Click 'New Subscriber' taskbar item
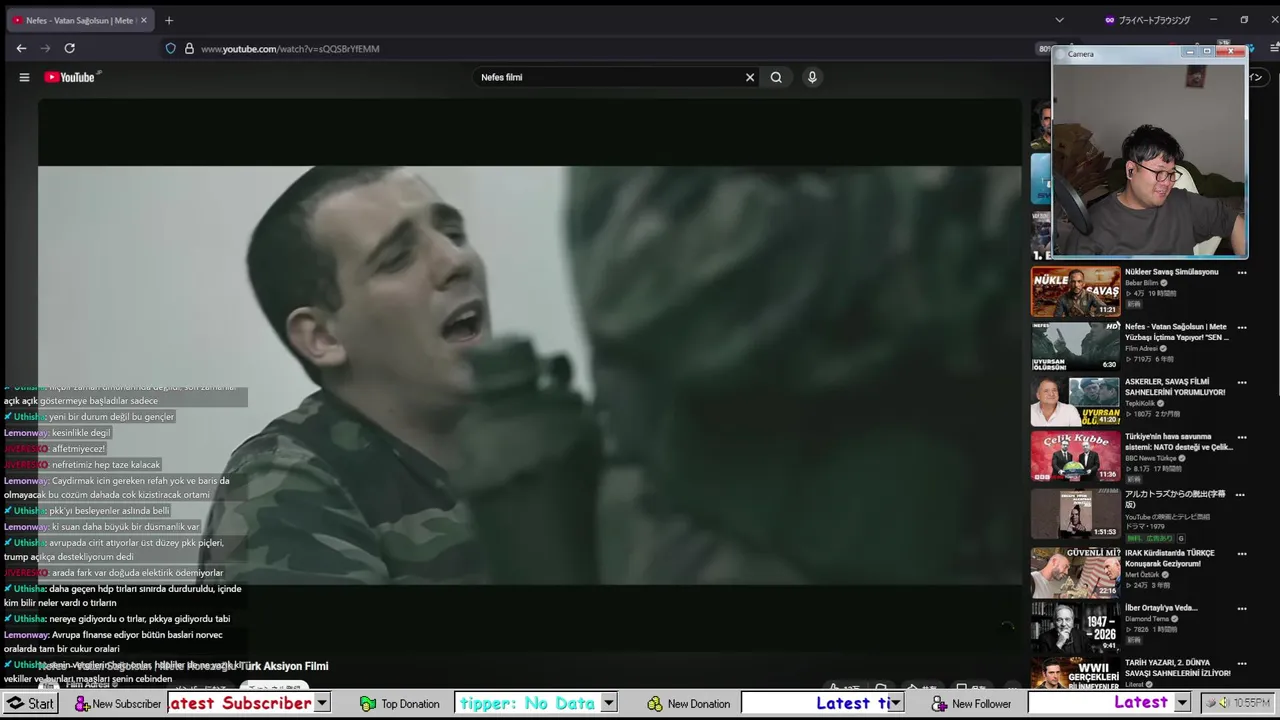 118,704
